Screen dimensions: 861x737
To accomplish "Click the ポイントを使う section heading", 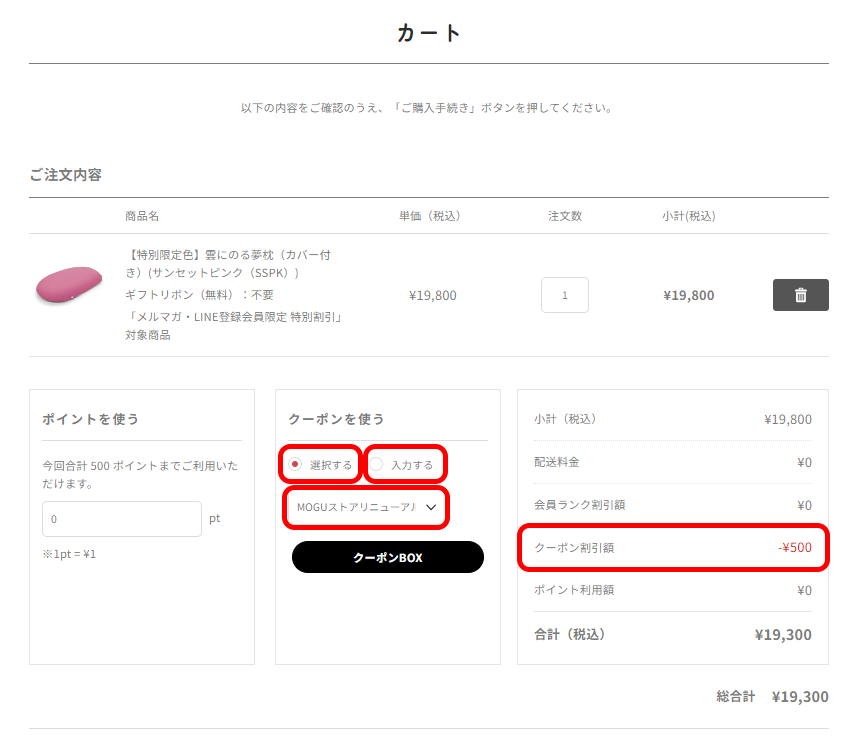I will [91, 419].
